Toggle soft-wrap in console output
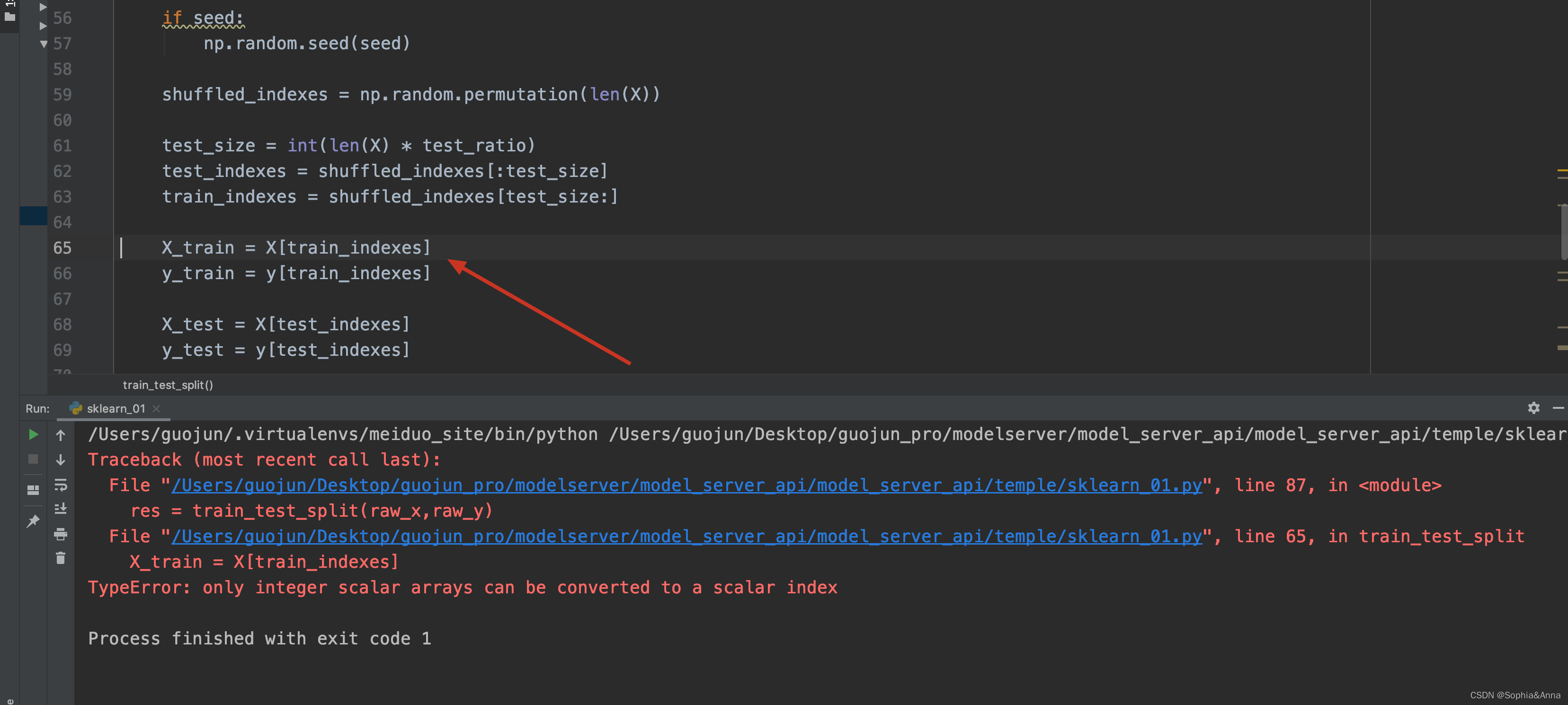Image resolution: width=1568 pixels, height=705 pixels. 60,485
